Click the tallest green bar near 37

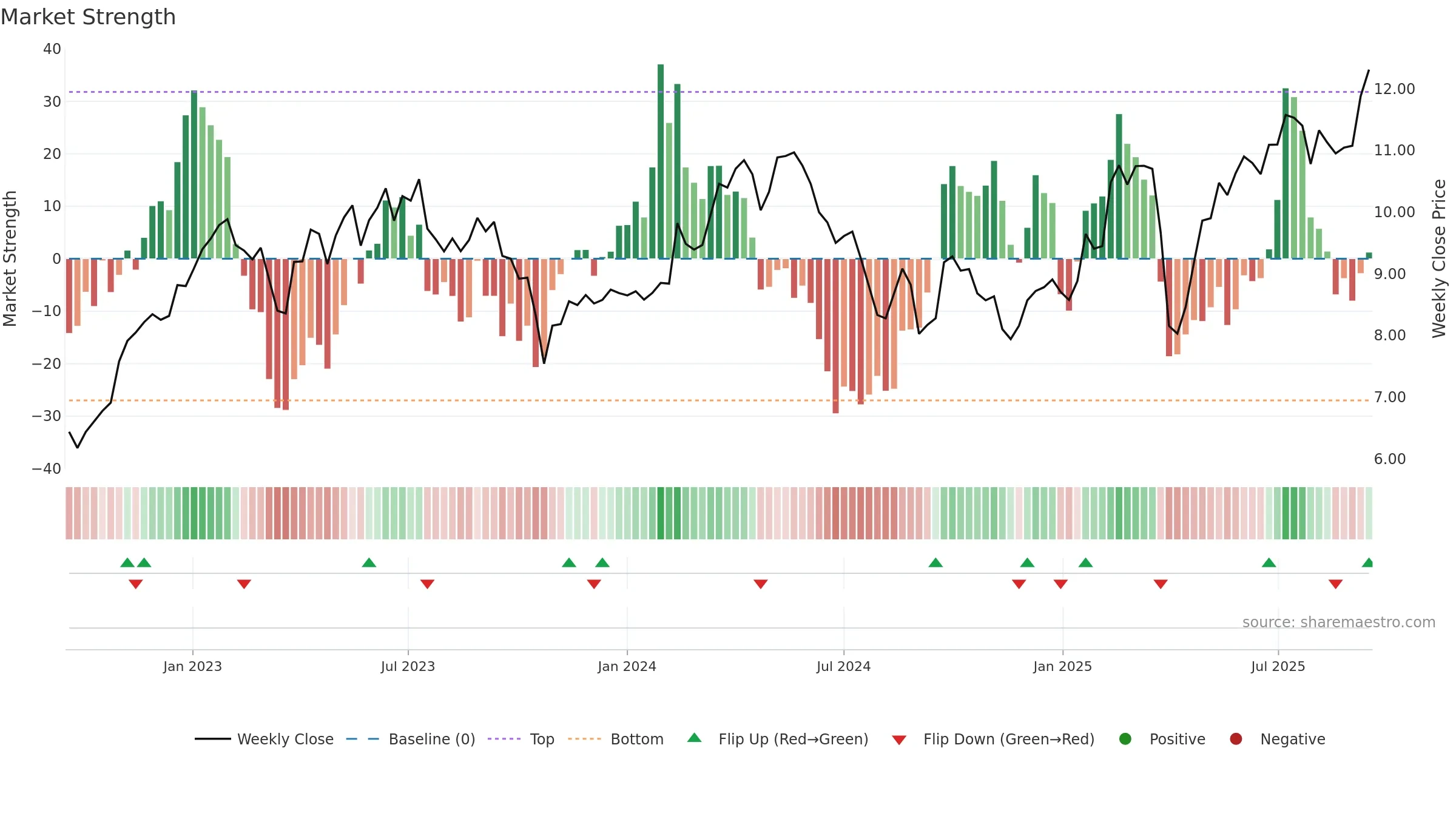click(x=661, y=161)
